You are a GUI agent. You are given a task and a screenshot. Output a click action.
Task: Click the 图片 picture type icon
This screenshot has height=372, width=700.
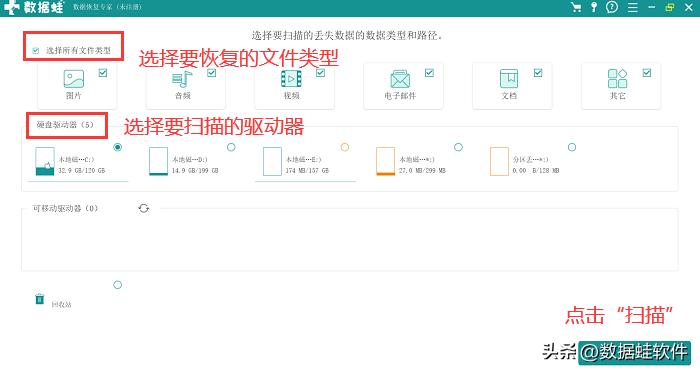click(x=74, y=79)
